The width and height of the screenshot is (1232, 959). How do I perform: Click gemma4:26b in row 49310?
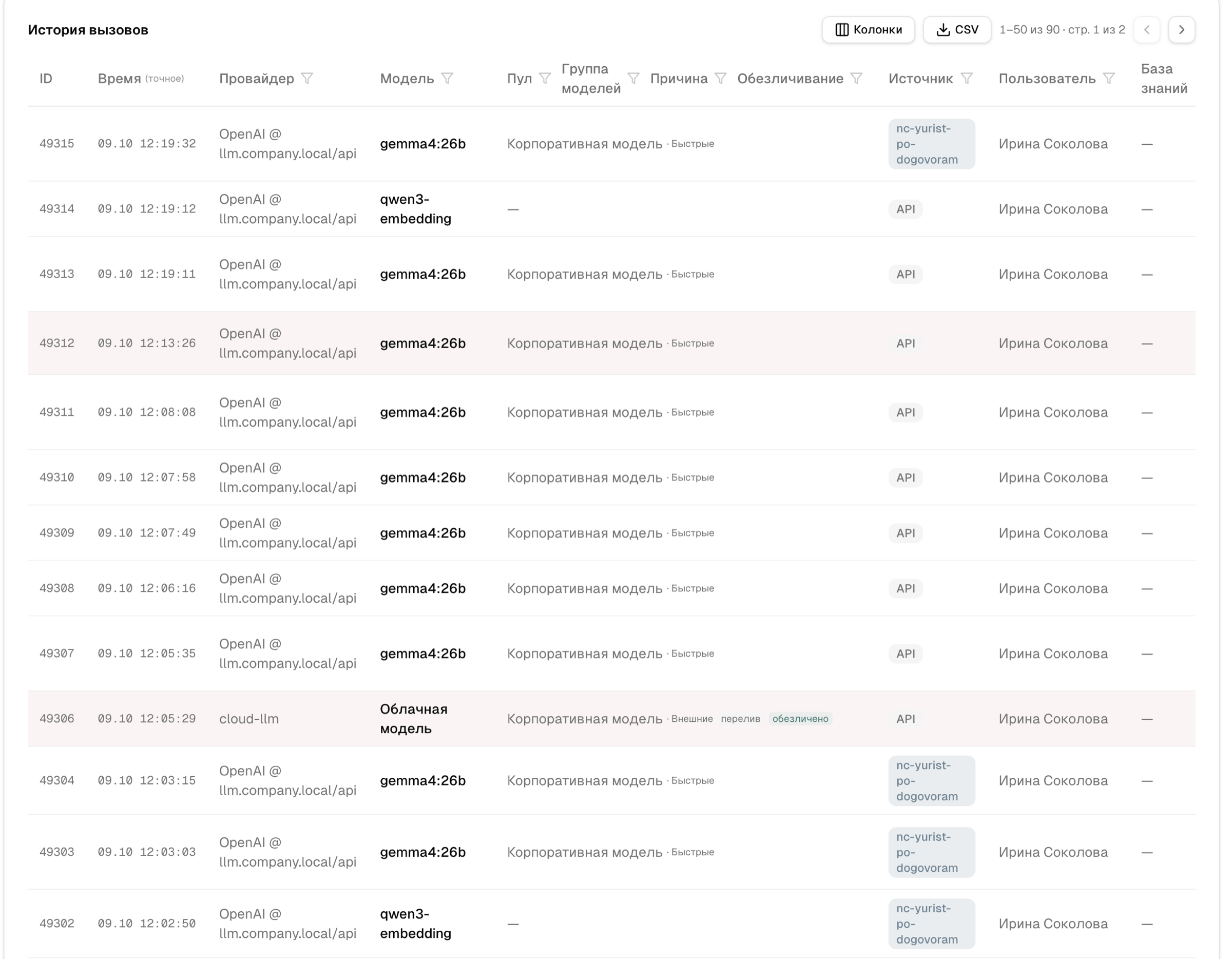click(x=423, y=478)
